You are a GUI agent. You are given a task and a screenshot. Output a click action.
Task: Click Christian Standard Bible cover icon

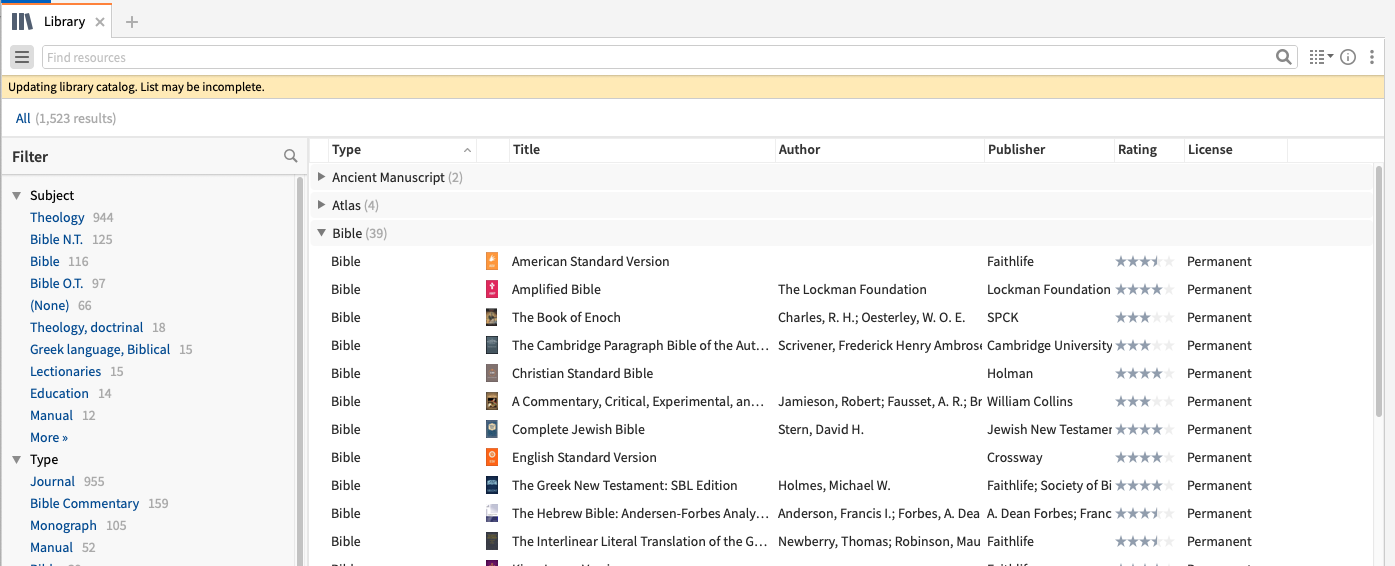491,373
